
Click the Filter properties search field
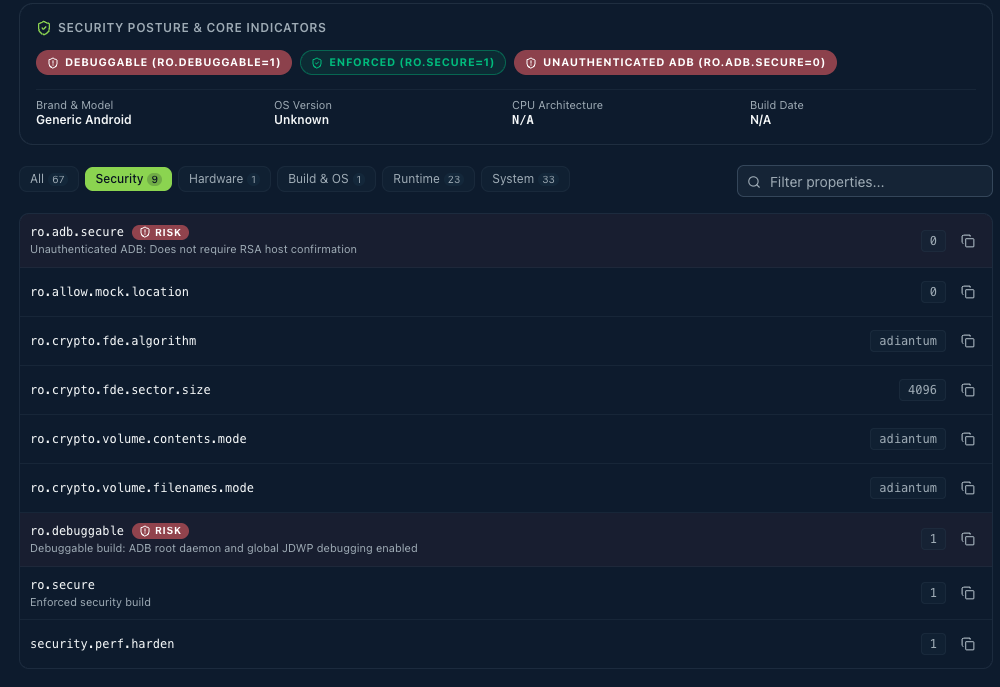864,182
